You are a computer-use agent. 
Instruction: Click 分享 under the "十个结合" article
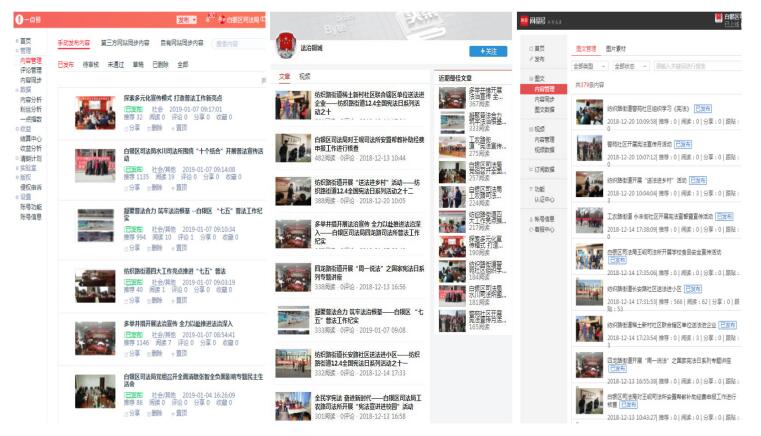tap(132, 187)
